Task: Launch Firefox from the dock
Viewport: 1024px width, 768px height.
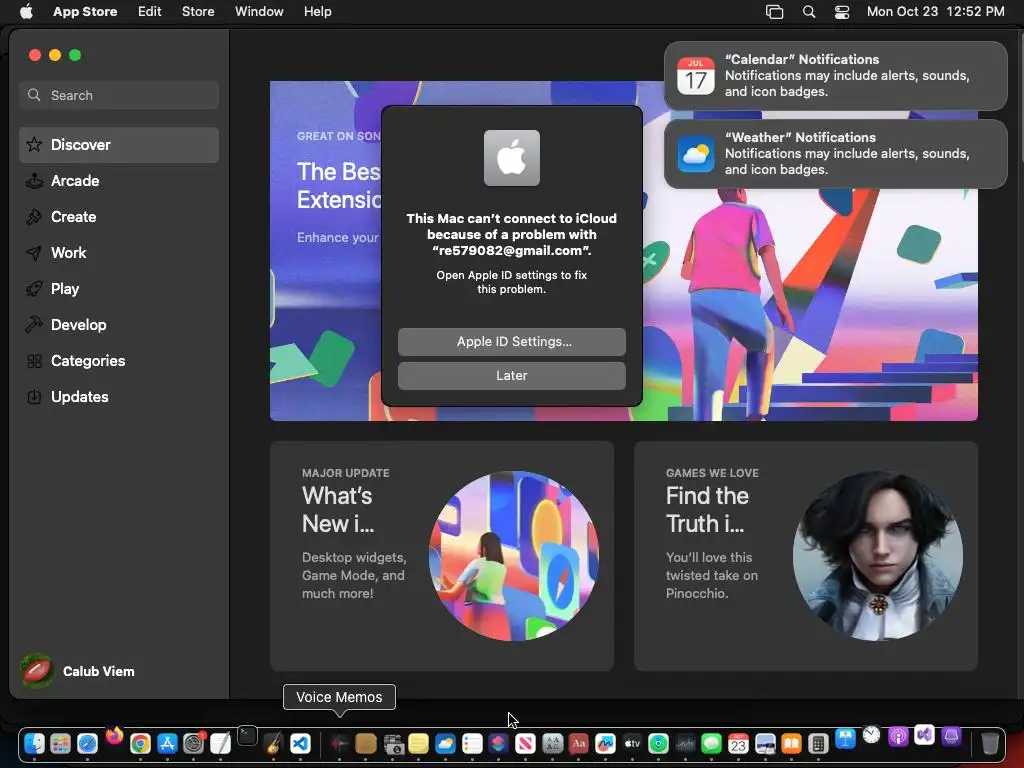Action: point(114,735)
